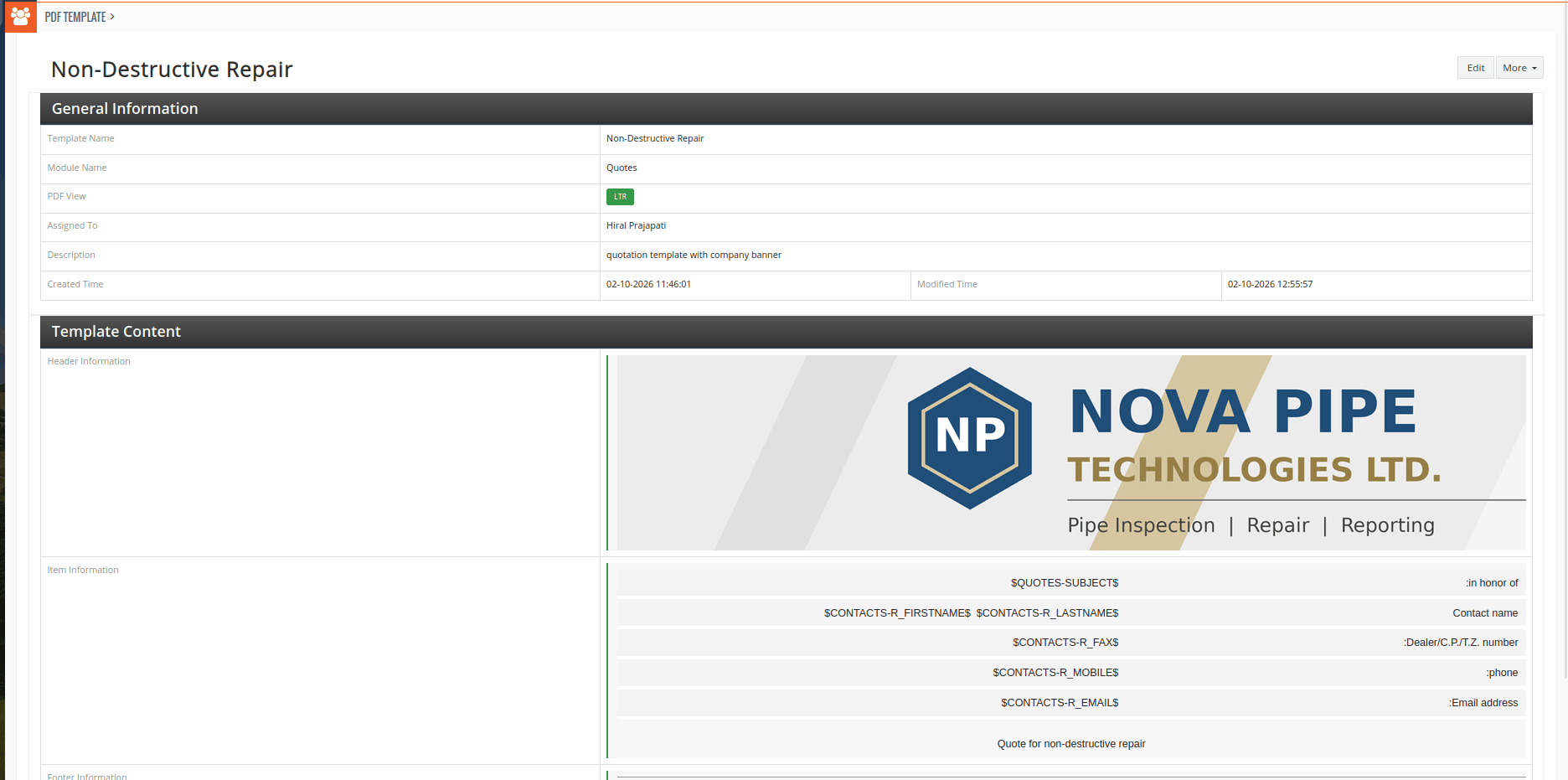The image size is (1568, 780).
Task: Click Assigned To value Hiral Prajapati
Action: (637, 226)
